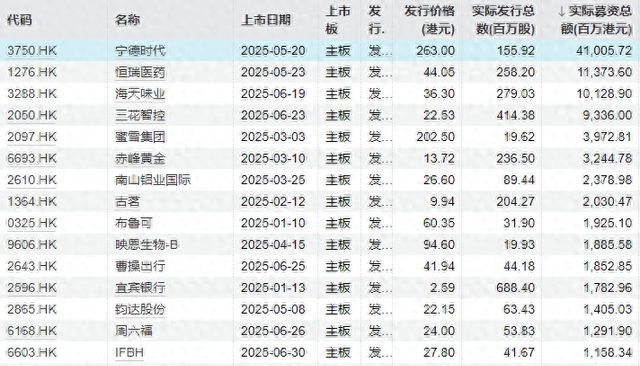640x366 pixels.
Task: Sort by the 名称 column header
Action: click(x=127, y=20)
